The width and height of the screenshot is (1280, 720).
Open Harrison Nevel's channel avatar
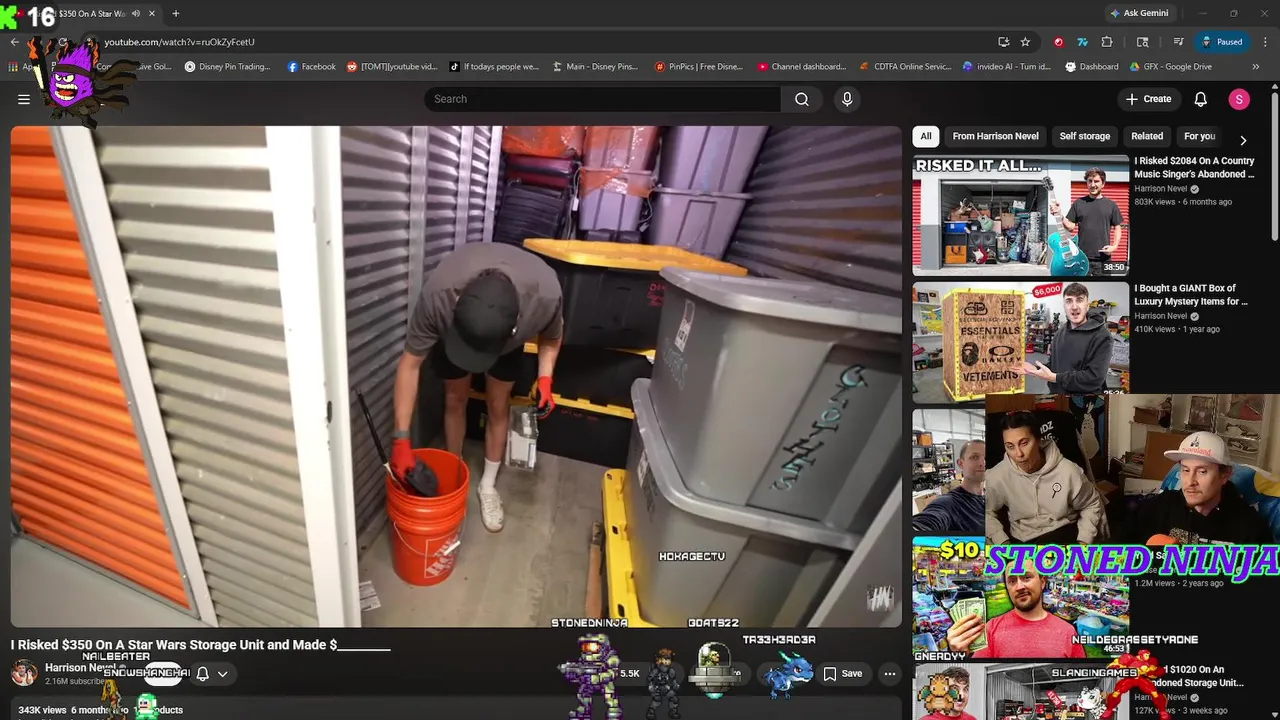(x=24, y=673)
